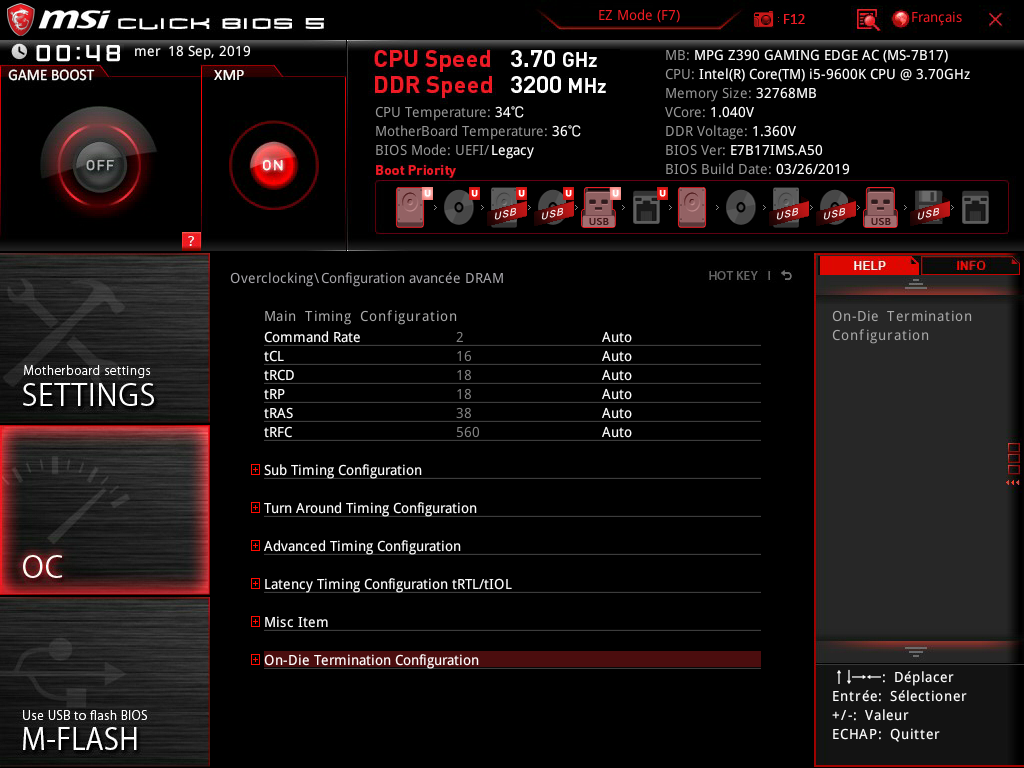The width and height of the screenshot is (1024, 768).
Task: Open the SETTINGS motherboard settings section
Action: (x=104, y=338)
